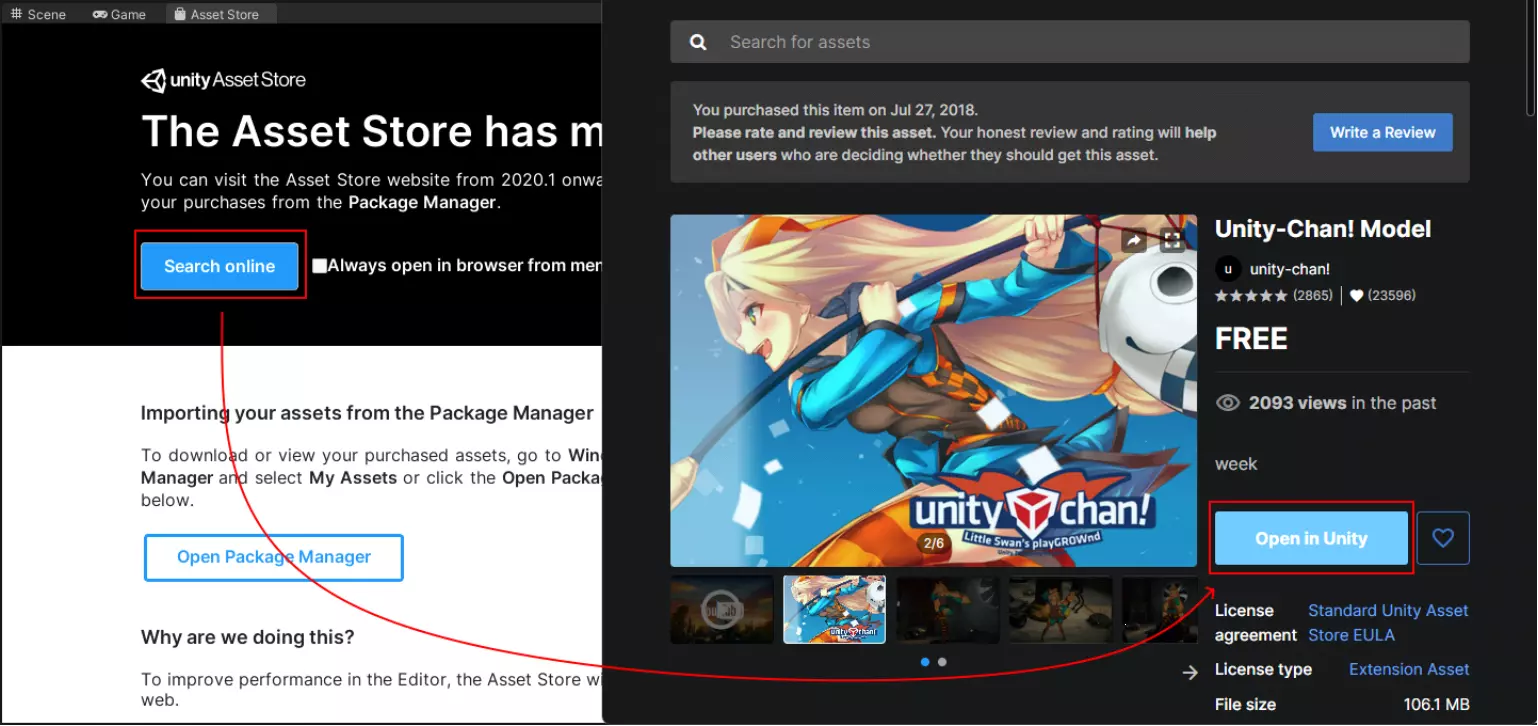This screenshot has height=726, width=1538.
Task: Click the five-star rating icons
Action: click(1251, 296)
